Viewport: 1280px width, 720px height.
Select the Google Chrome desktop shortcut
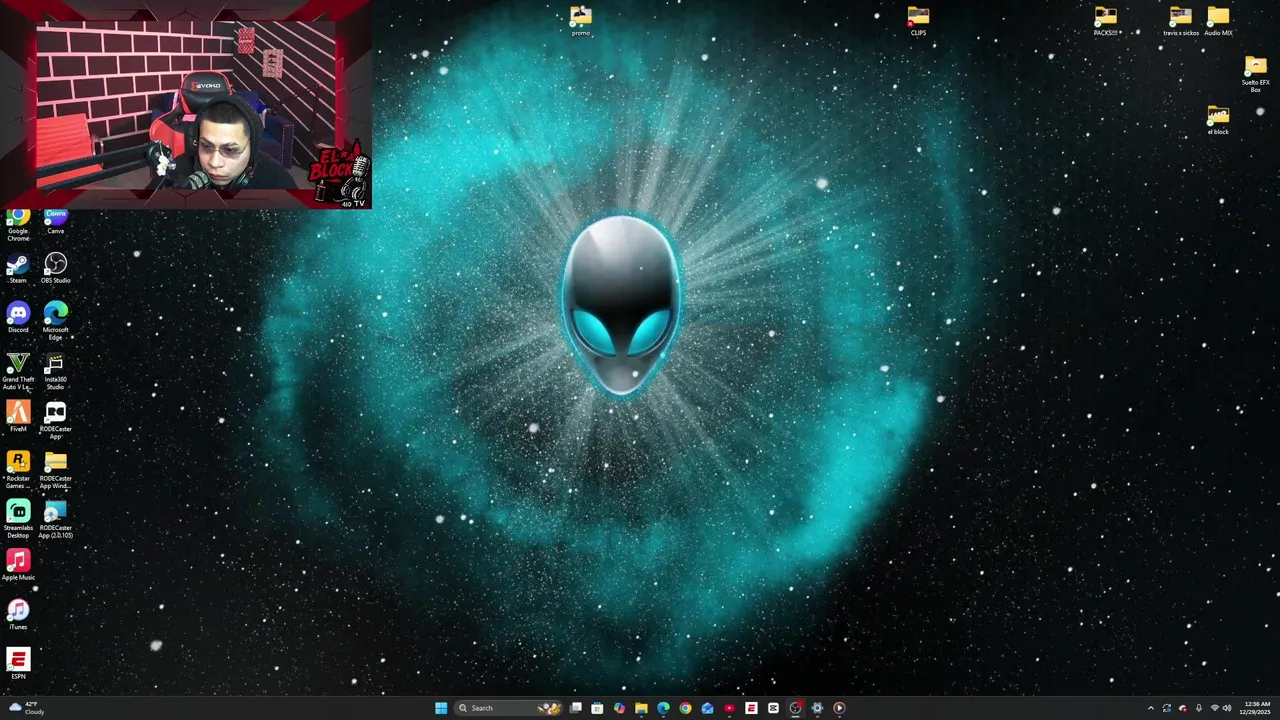tap(18, 225)
